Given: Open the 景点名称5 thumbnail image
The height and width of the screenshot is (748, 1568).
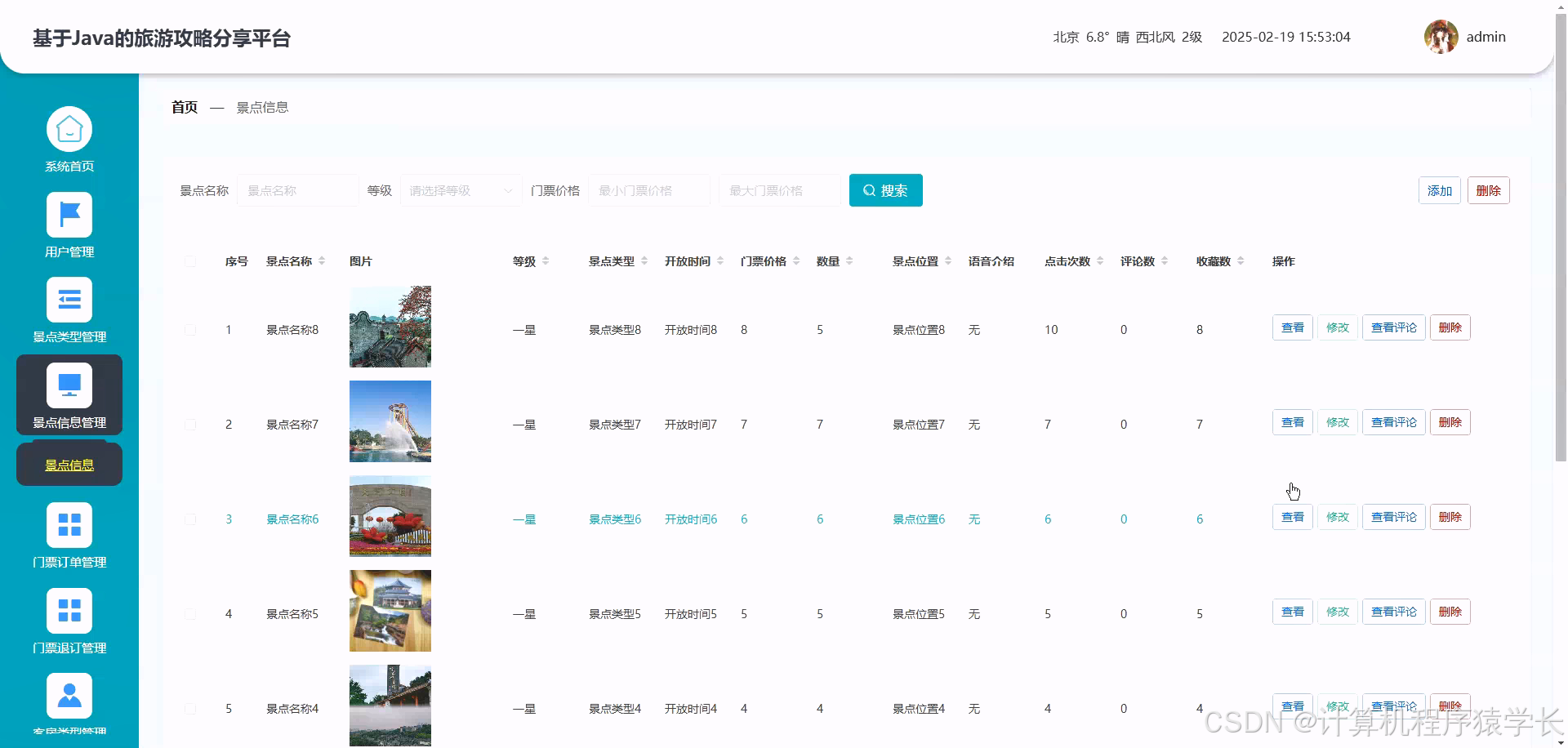Looking at the screenshot, I should (x=390, y=611).
